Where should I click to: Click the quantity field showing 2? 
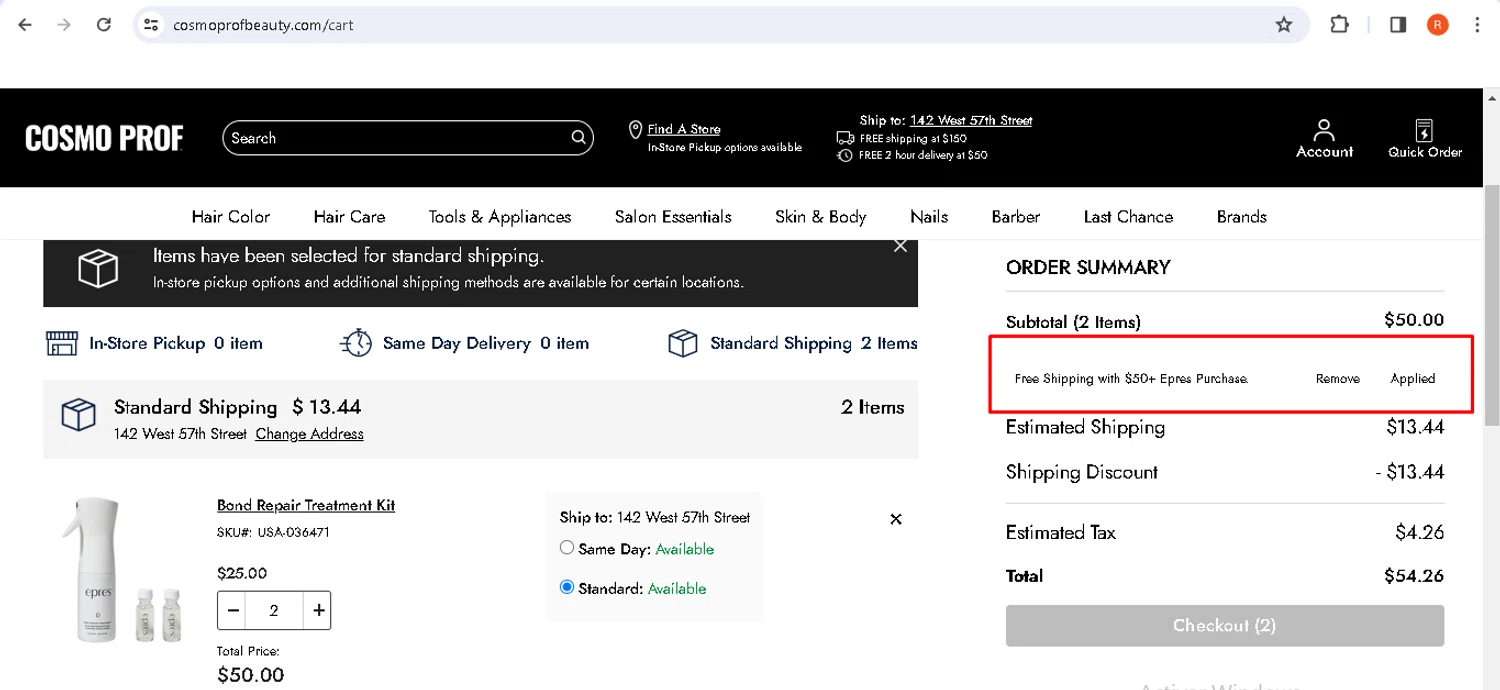(274, 610)
